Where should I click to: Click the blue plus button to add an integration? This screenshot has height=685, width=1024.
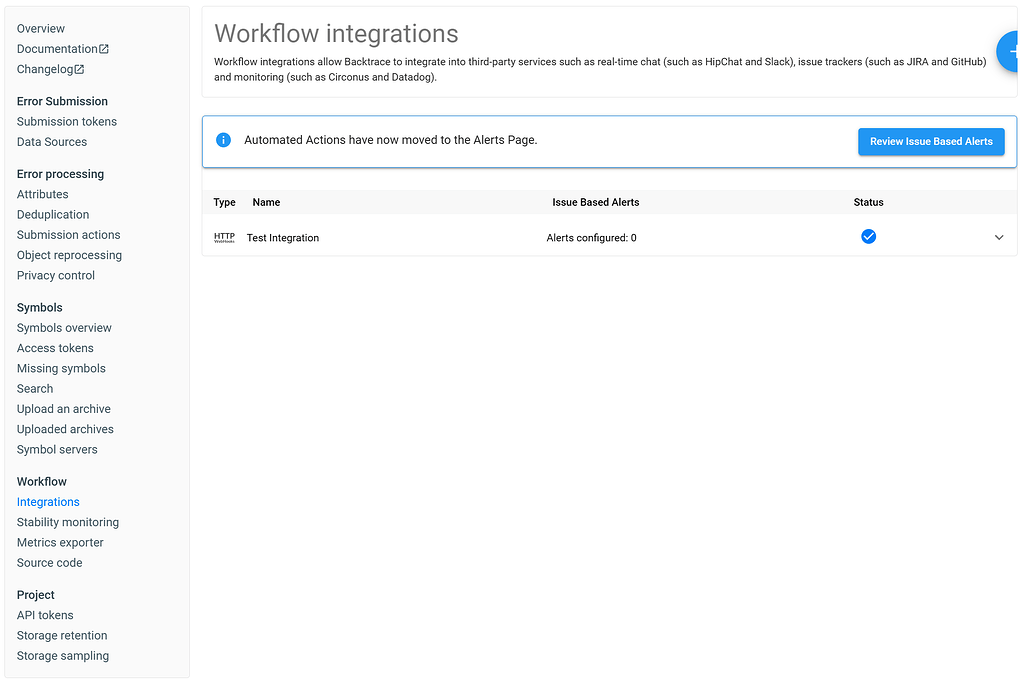pyautogui.click(x=1012, y=50)
